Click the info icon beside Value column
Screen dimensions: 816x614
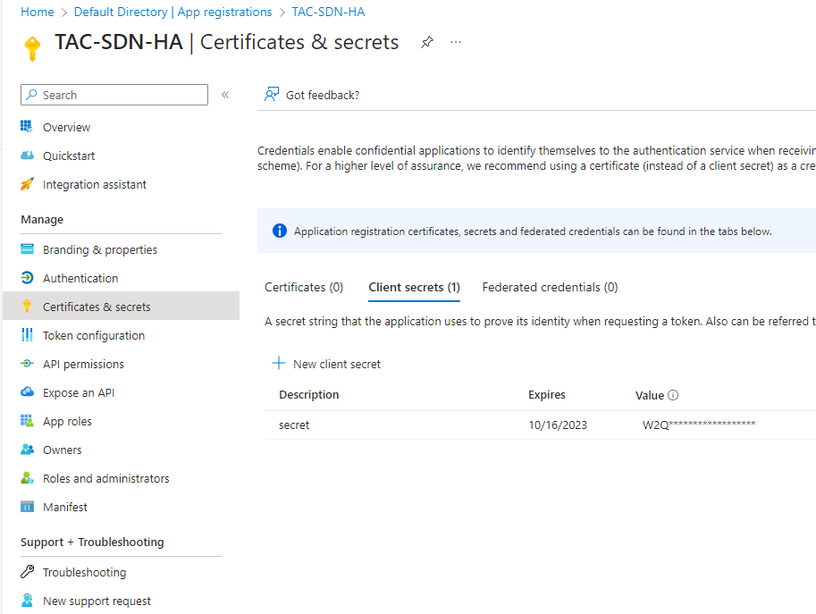672,395
